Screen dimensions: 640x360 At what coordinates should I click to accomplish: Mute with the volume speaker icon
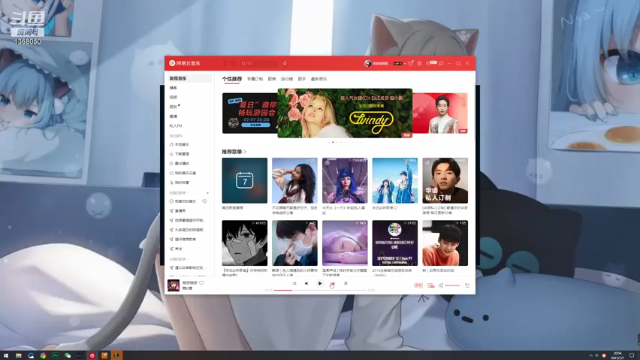pos(441,285)
